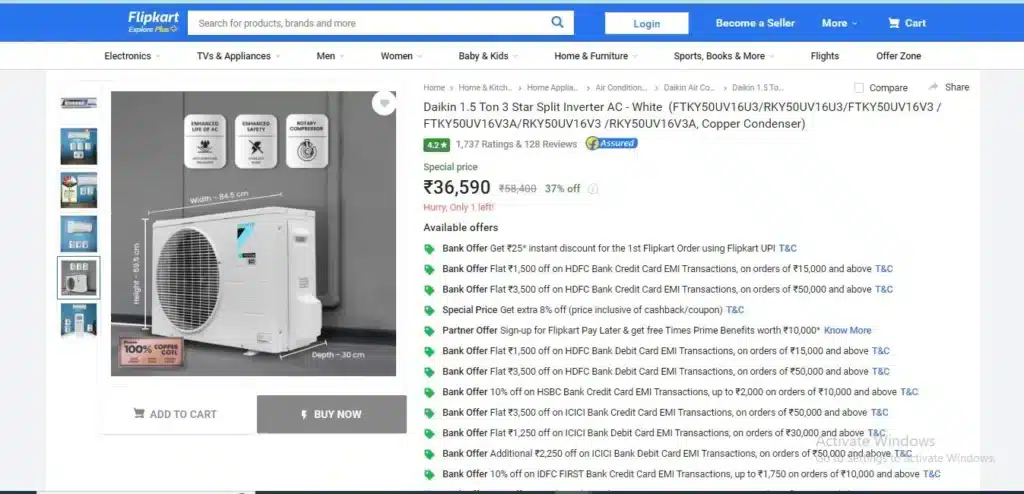This screenshot has width=1024, height=494.
Task: Click the Daikin 1.5 Ton product title
Action: 682,115
